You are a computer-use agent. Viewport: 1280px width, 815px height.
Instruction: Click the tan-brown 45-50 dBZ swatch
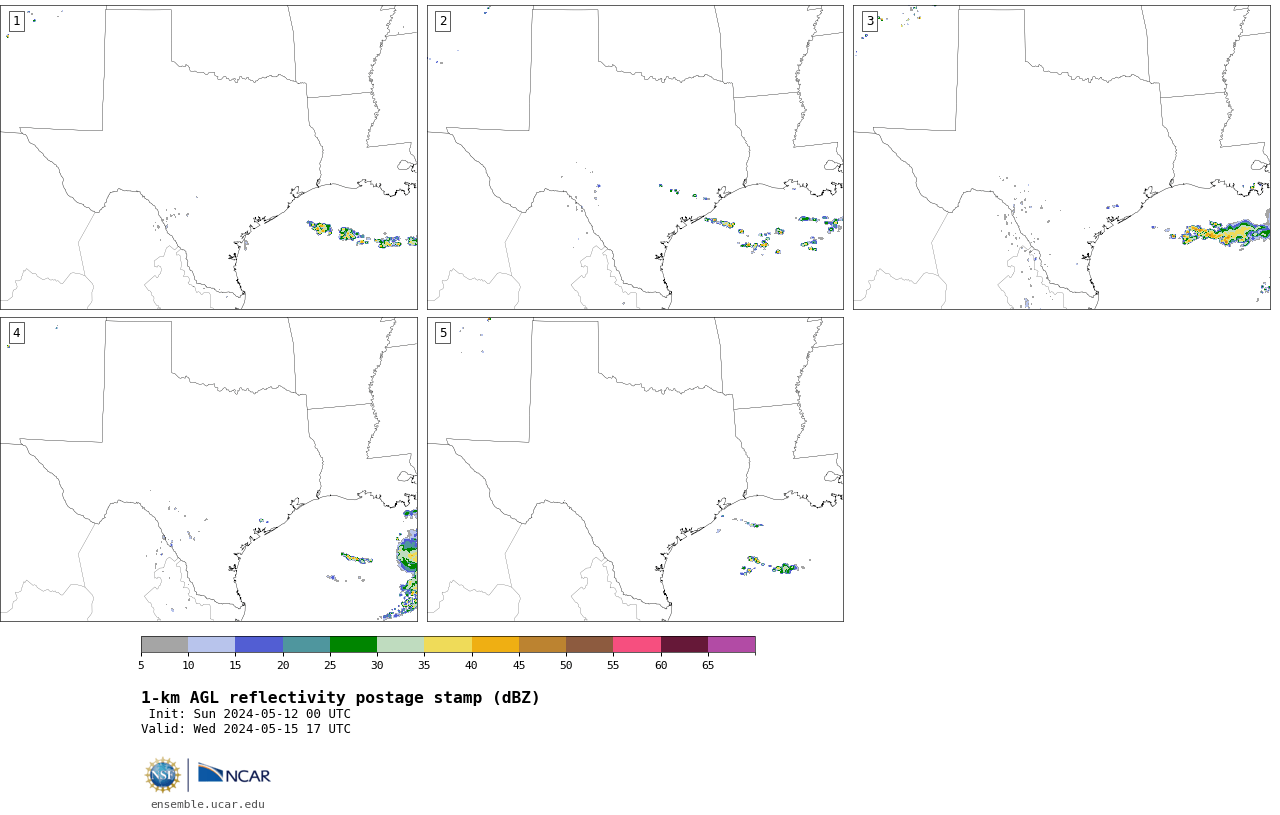coord(542,644)
